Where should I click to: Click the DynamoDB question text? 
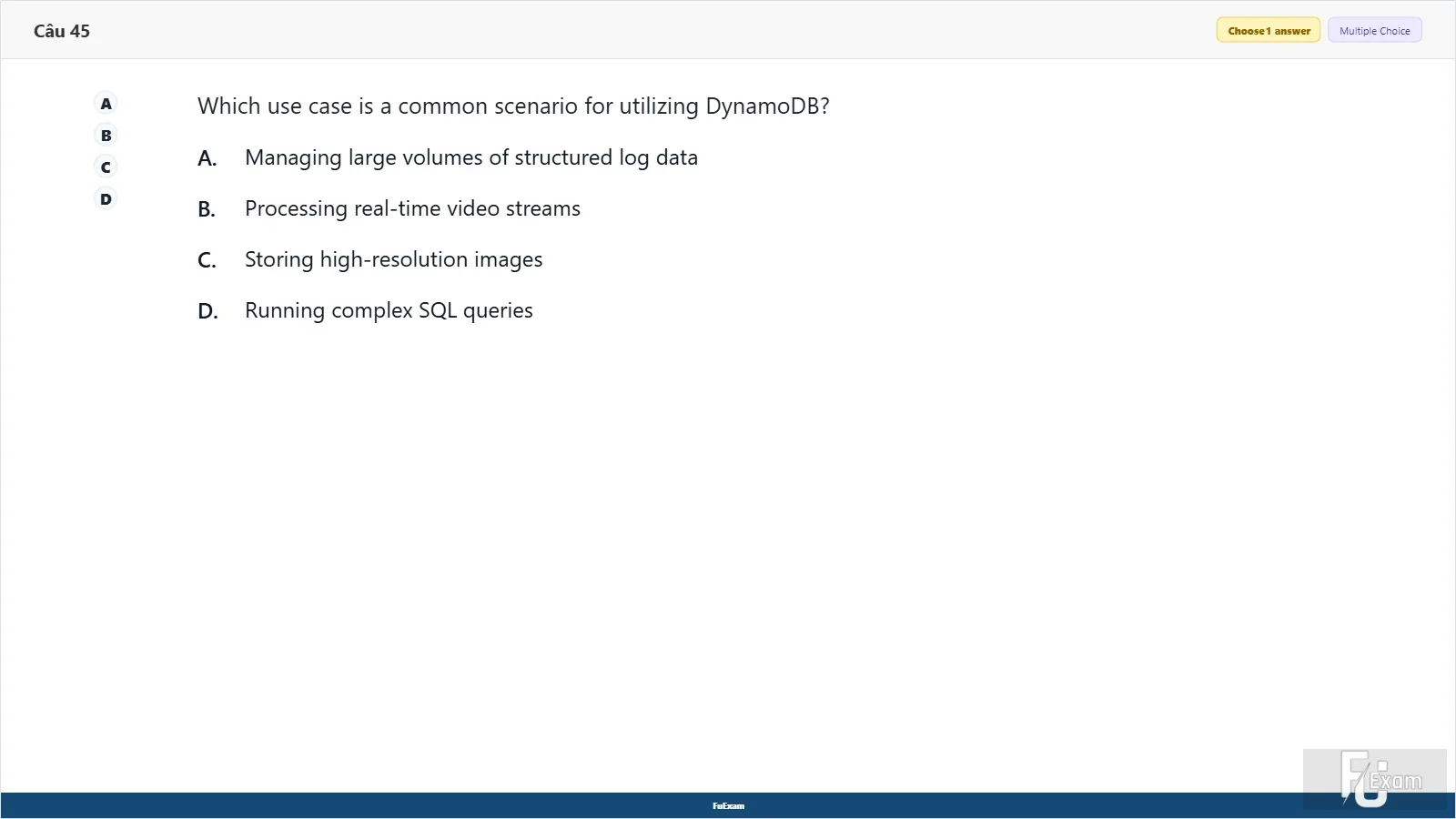[x=513, y=106]
